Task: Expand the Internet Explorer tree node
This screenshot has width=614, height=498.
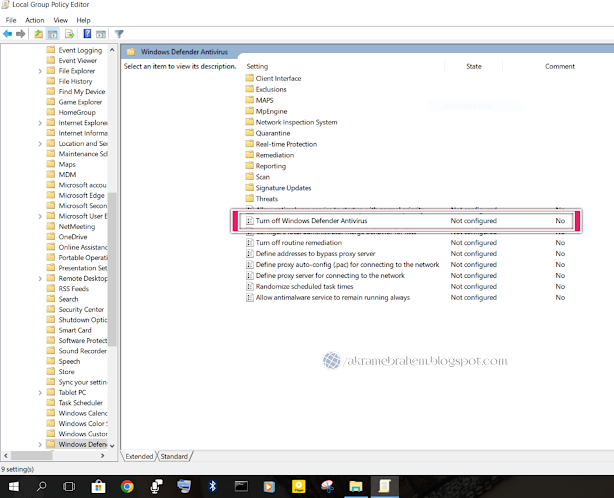Action: [40, 123]
